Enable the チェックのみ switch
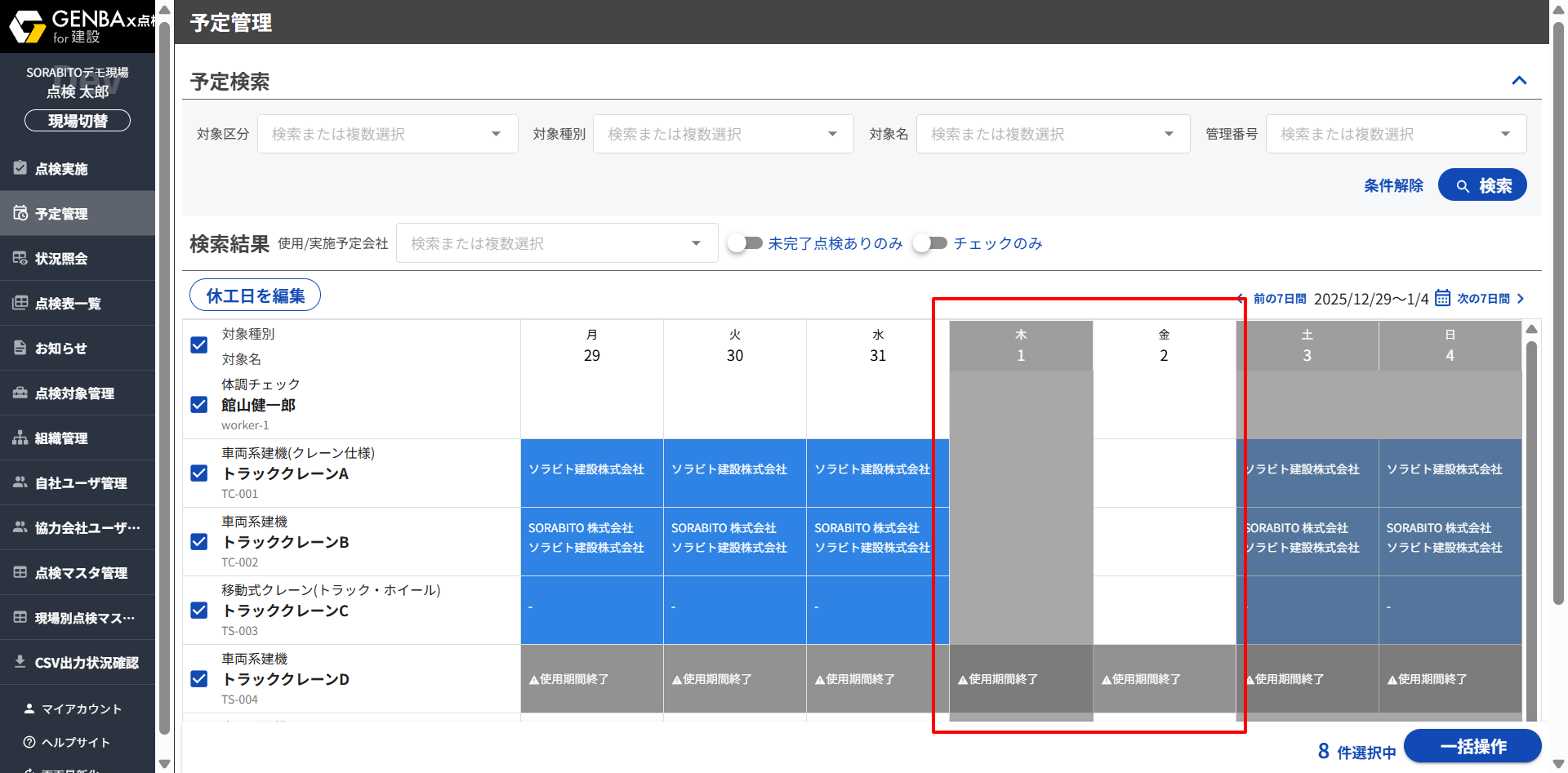 929,243
